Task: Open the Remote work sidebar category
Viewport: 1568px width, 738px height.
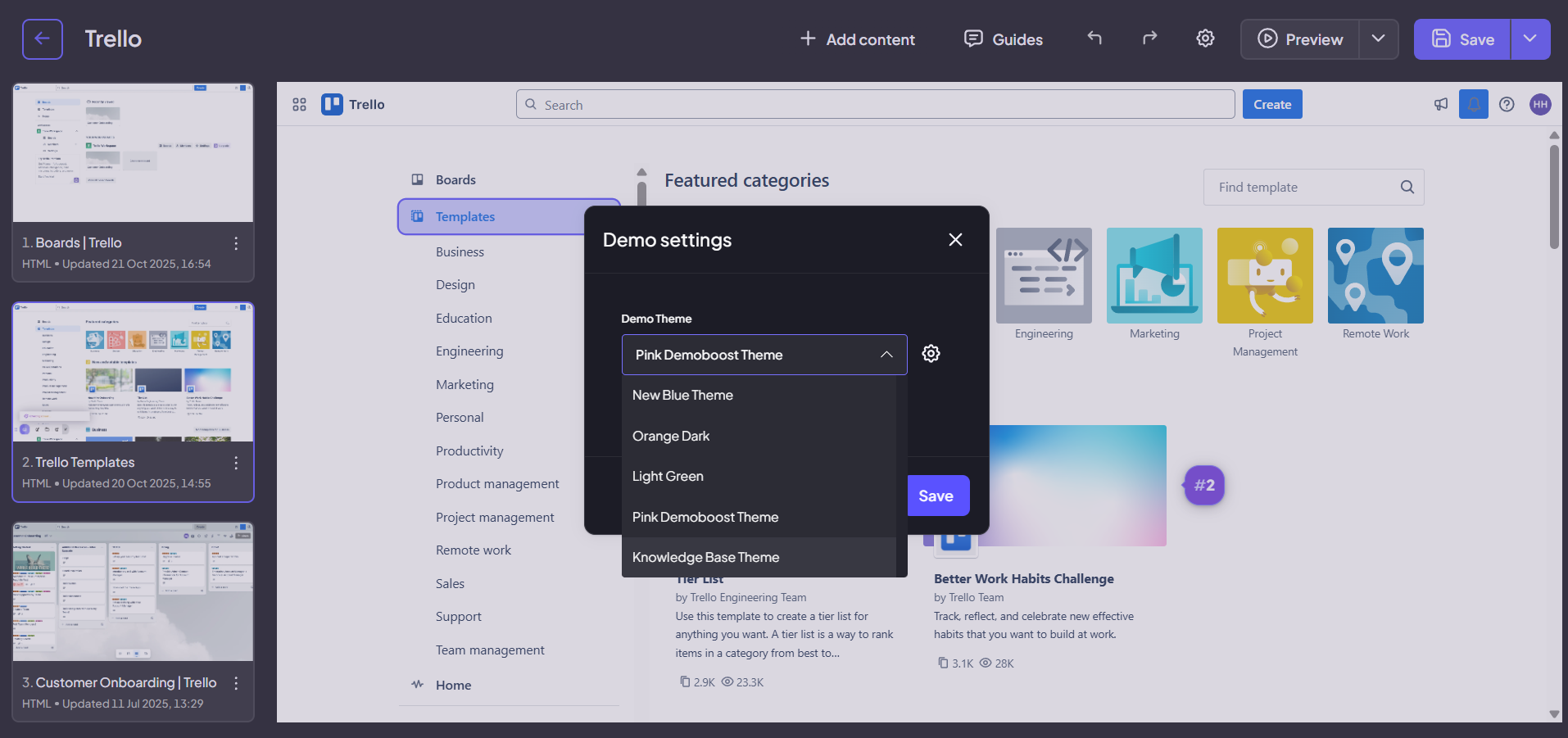Action: coord(474,550)
